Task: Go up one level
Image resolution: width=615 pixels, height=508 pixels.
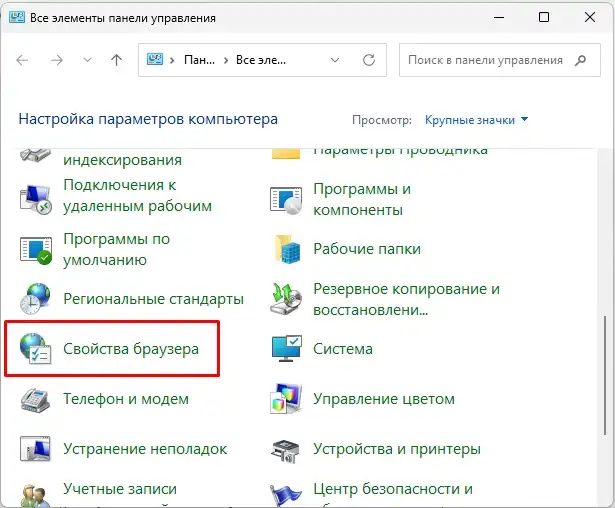Action: click(x=116, y=60)
